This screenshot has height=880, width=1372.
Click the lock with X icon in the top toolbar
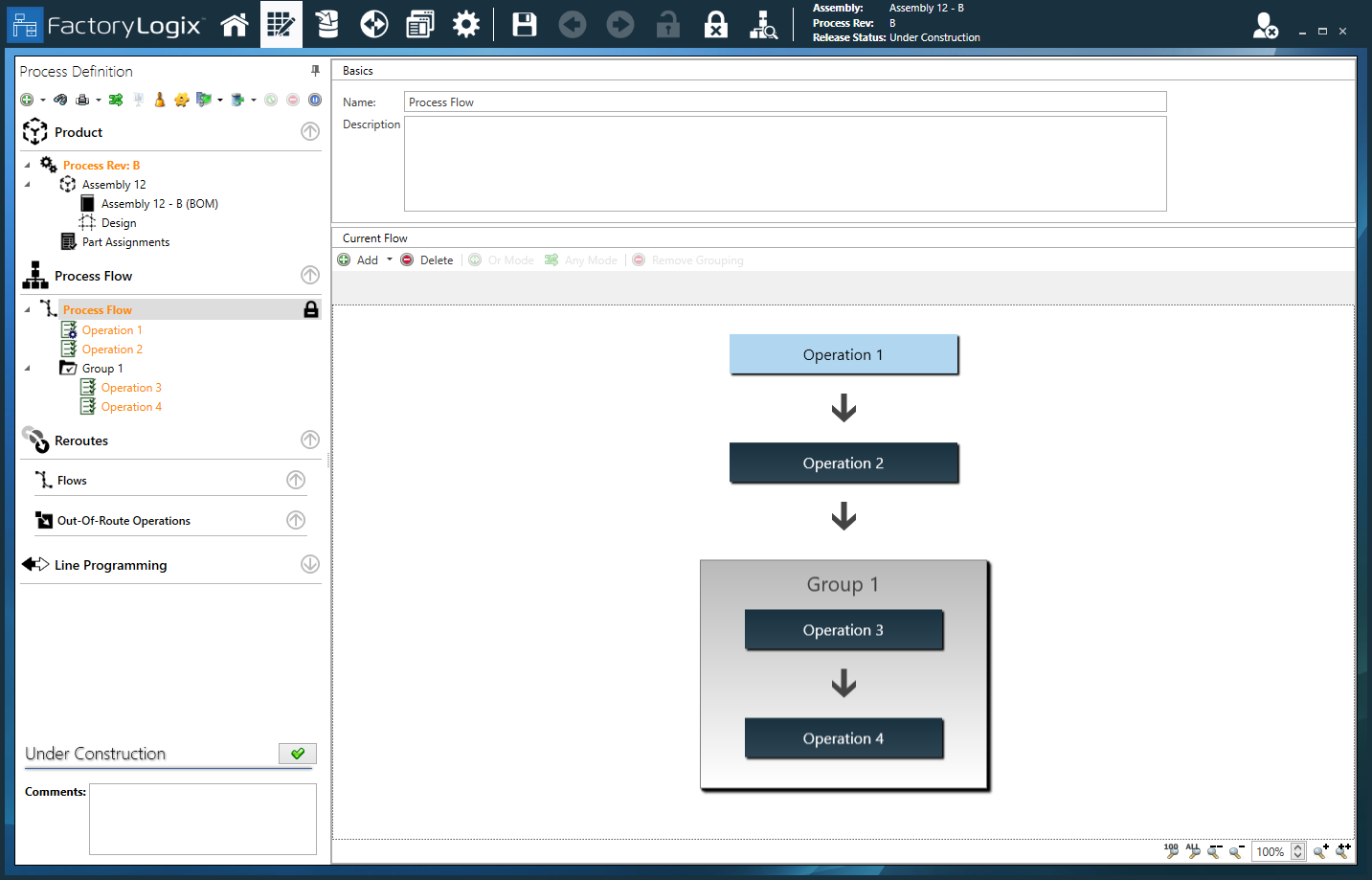pos(715,24)
